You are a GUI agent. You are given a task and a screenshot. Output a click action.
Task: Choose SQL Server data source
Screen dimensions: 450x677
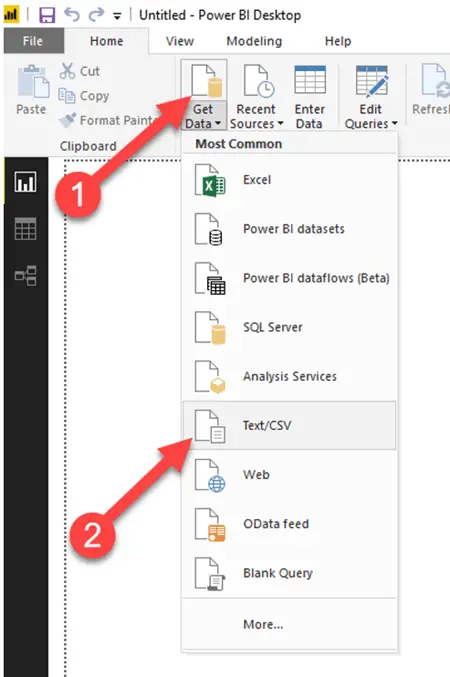288,327
